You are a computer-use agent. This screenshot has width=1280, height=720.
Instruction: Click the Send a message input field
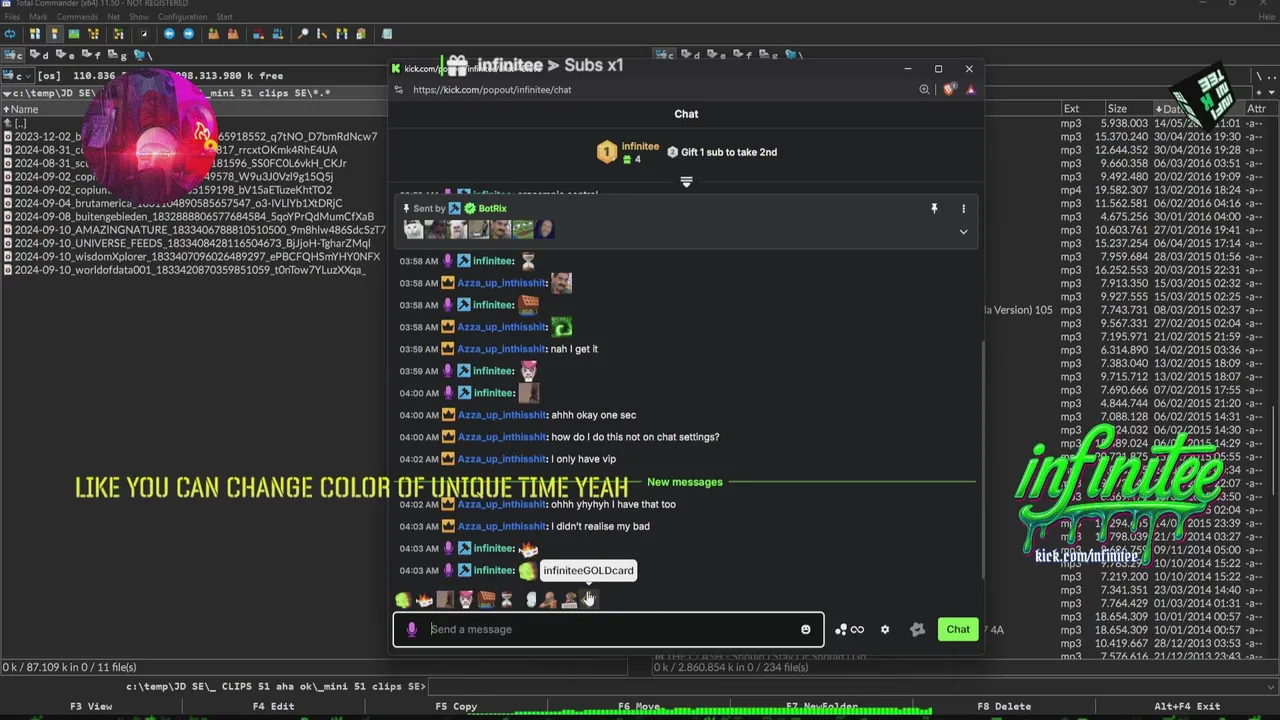tap(610, 629)
